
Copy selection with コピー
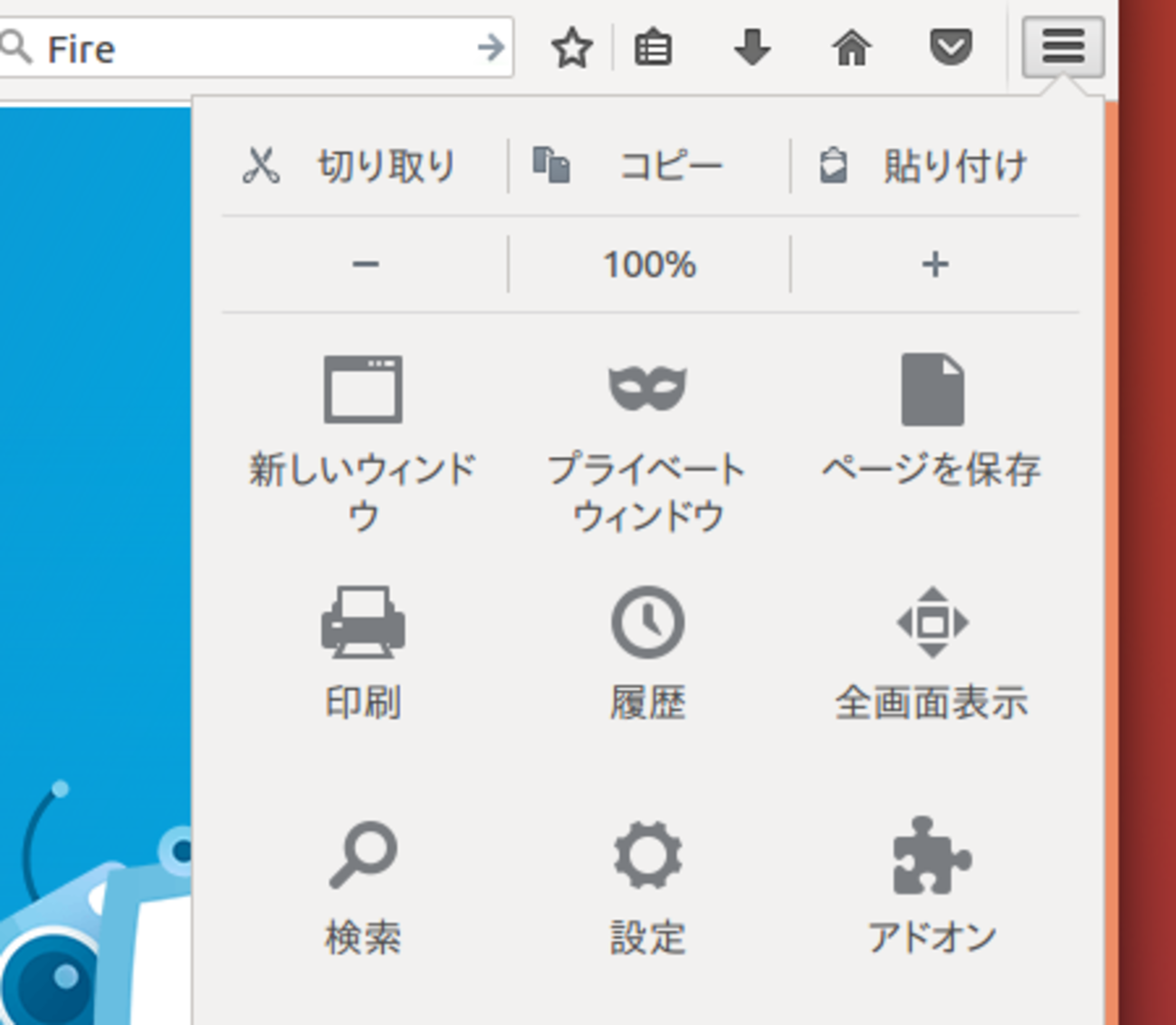(x=649, y=167)
